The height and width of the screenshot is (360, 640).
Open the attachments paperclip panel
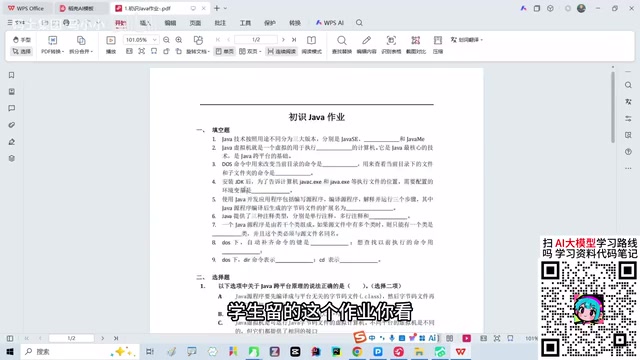pos(11,125)
